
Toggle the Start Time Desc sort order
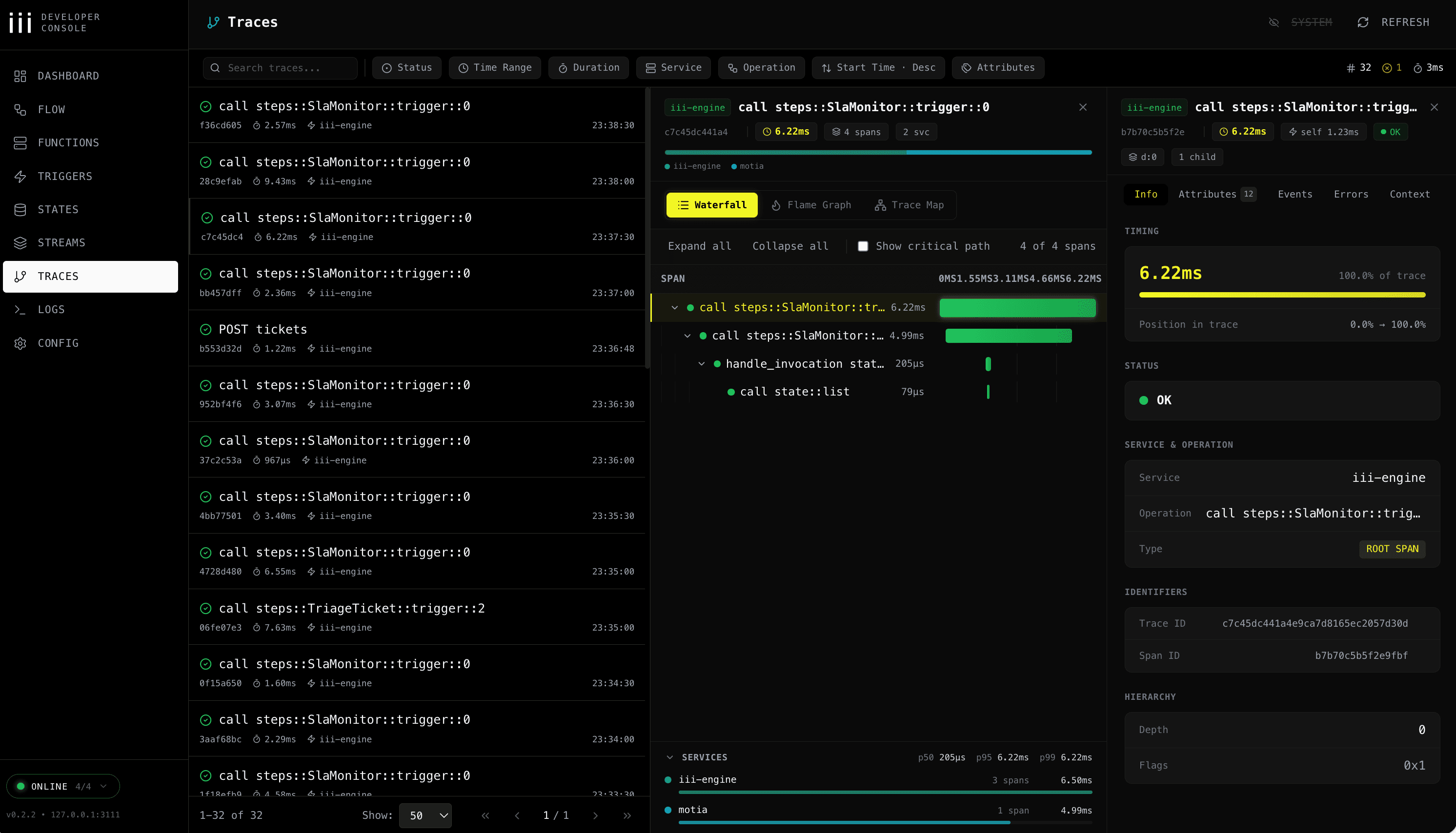[878, 67]
